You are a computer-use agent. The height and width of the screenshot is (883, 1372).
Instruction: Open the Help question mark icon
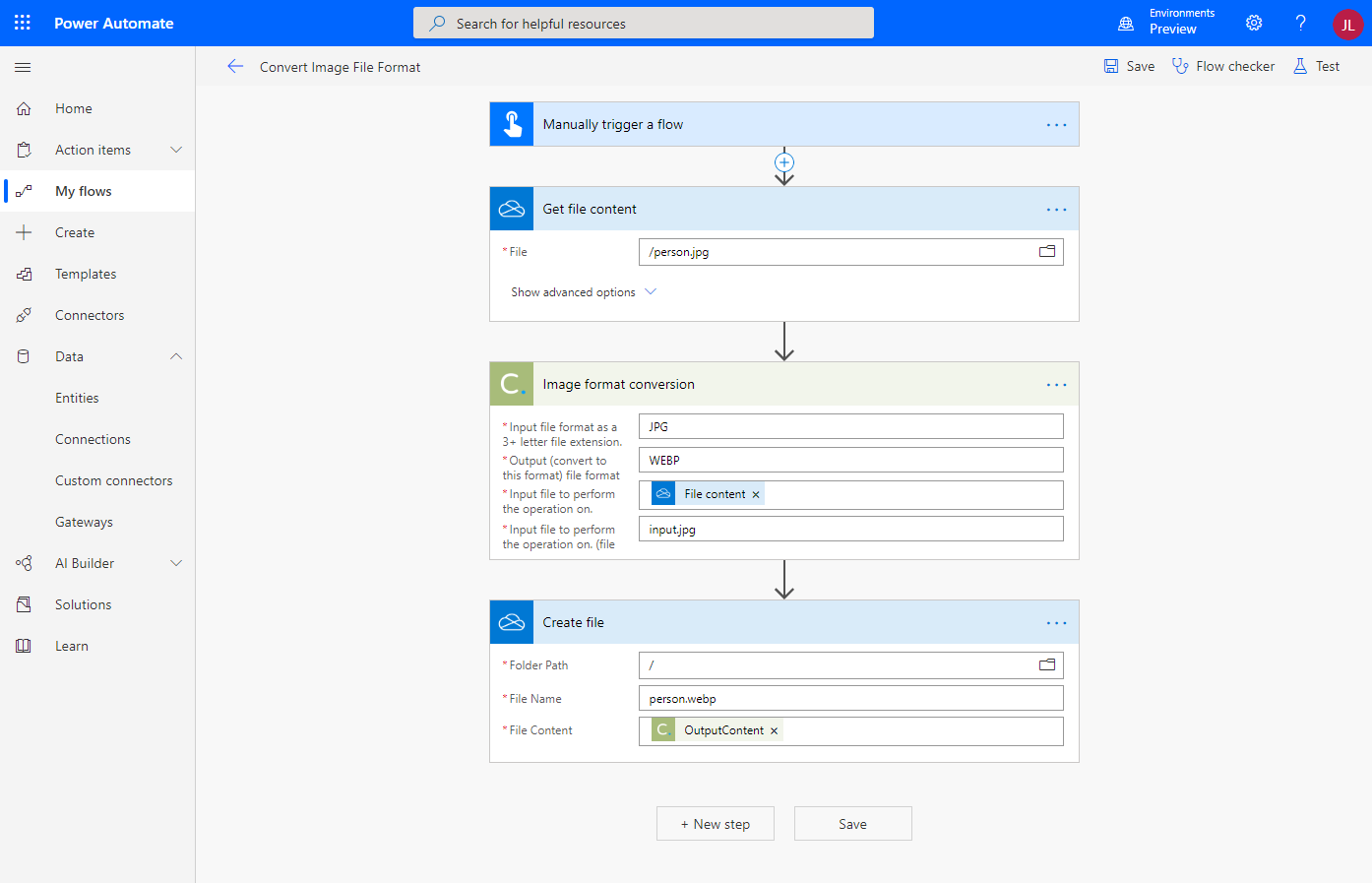(x=1300, y=23)
